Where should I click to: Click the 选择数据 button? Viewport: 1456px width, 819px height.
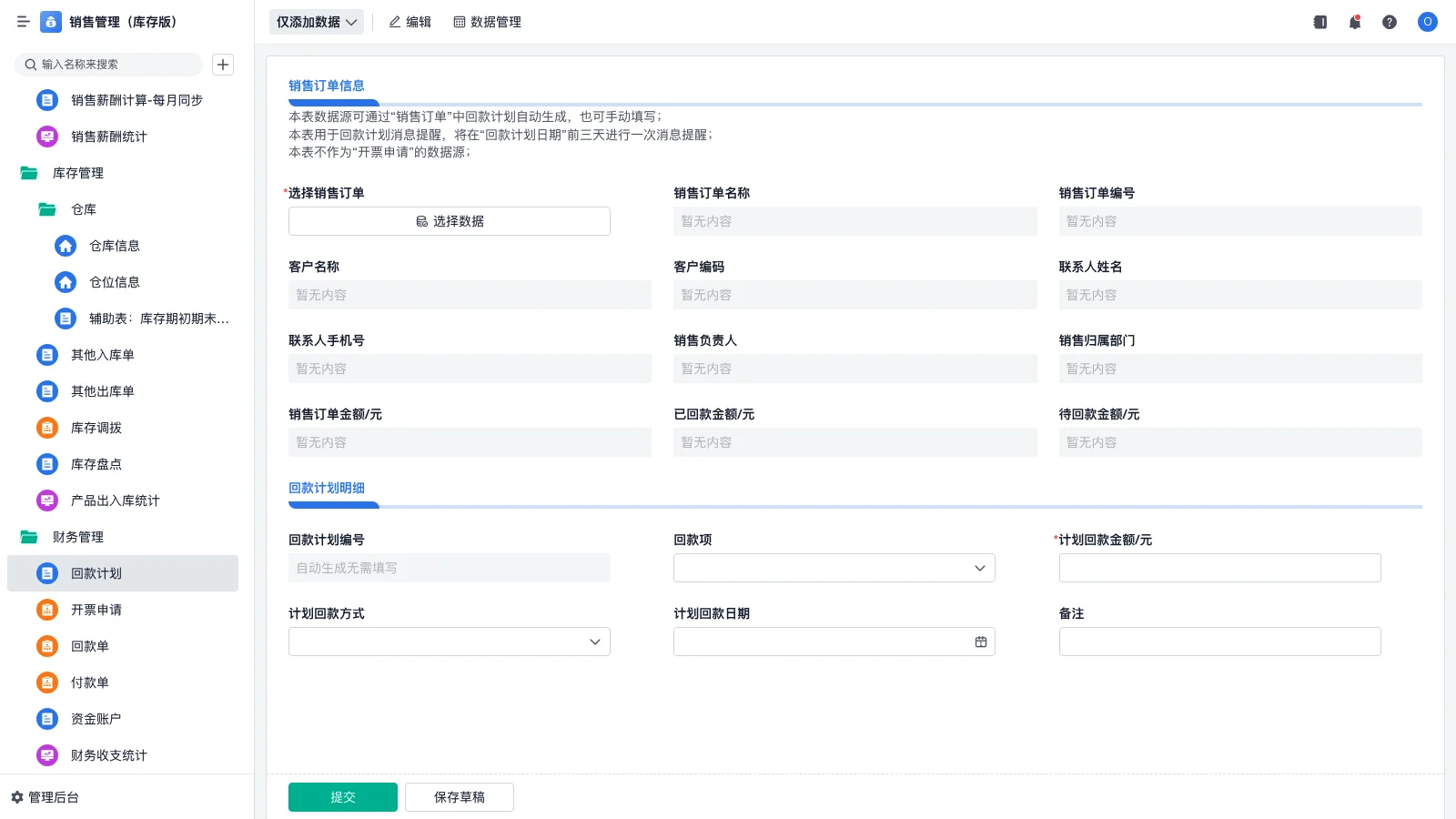coord(449,220)
